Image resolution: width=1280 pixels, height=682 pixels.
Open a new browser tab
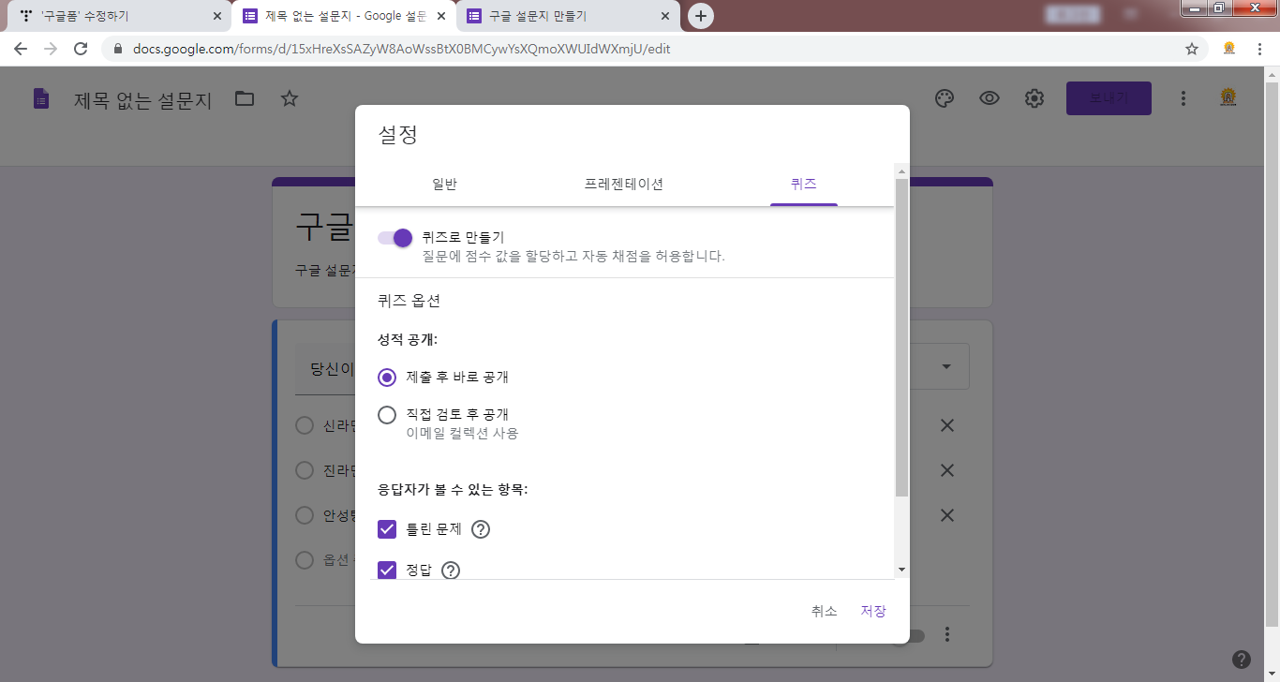coord(701,16)
